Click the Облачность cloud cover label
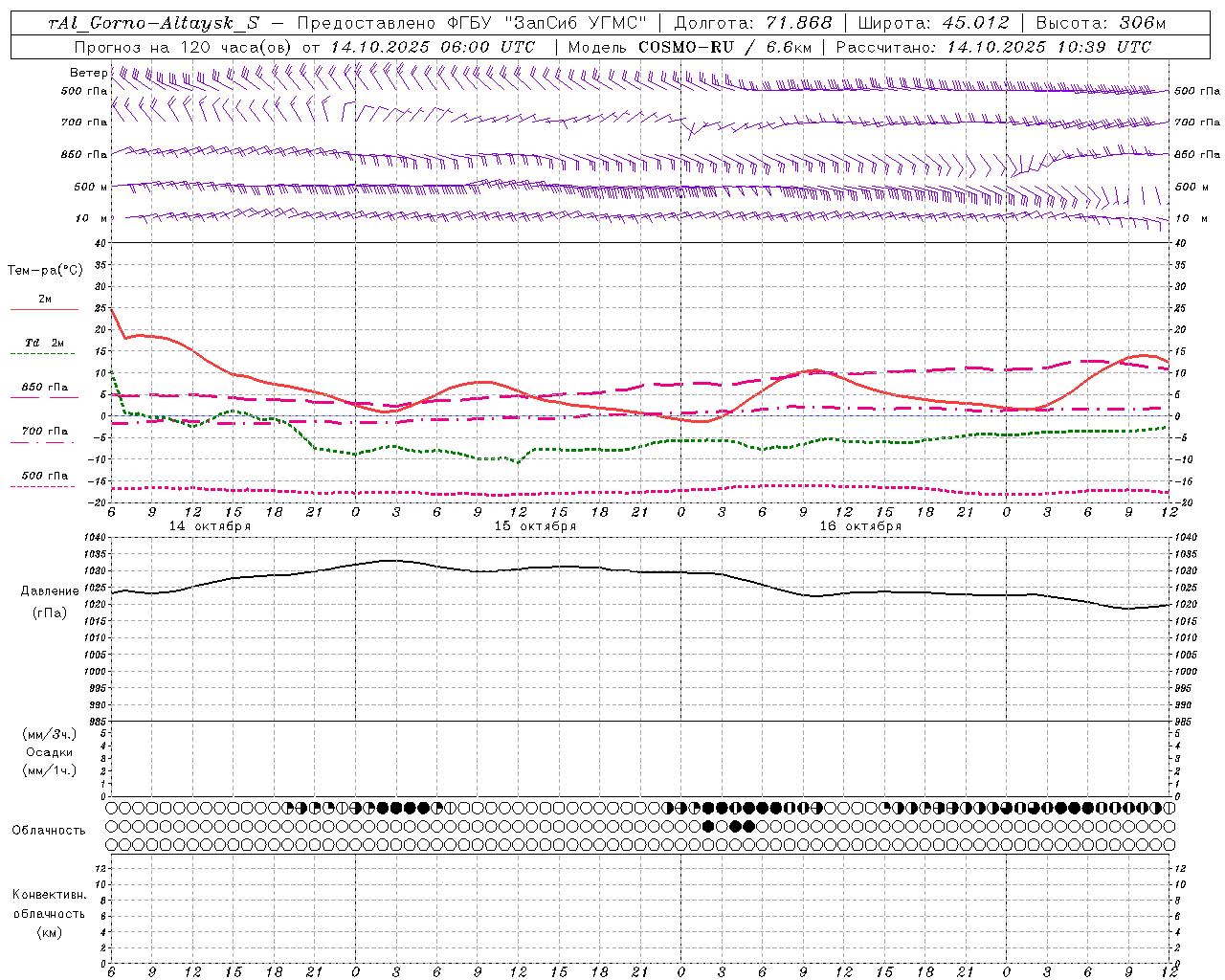This screenshot has width=1225, height=980. pyautogui.click(x=49, y=831)
